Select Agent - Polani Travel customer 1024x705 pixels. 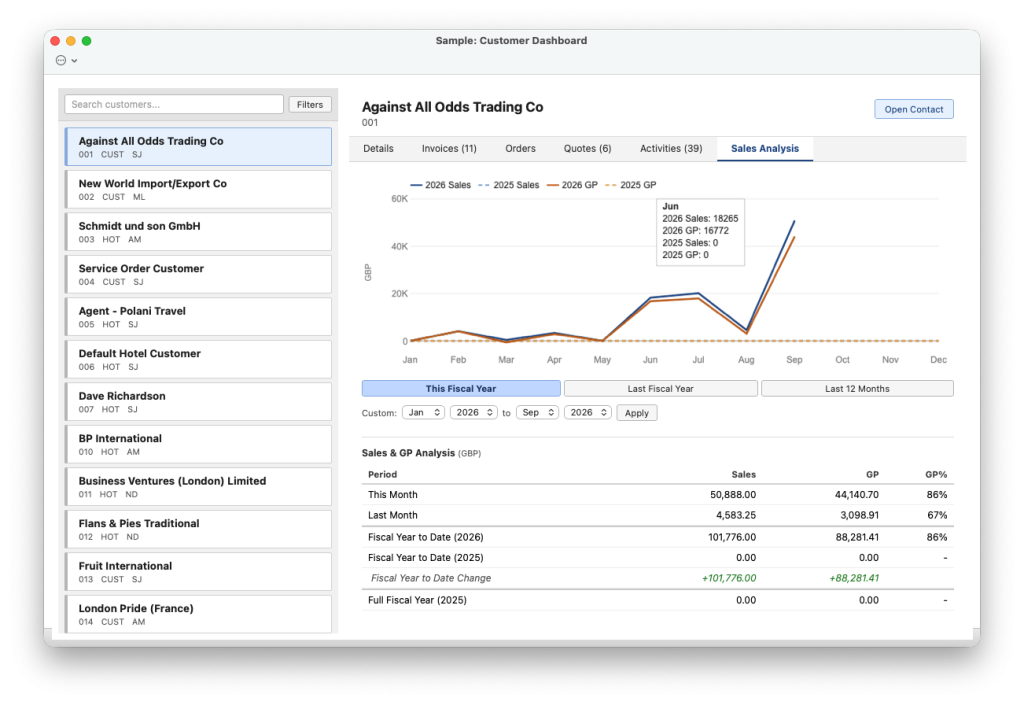point(199,317)
